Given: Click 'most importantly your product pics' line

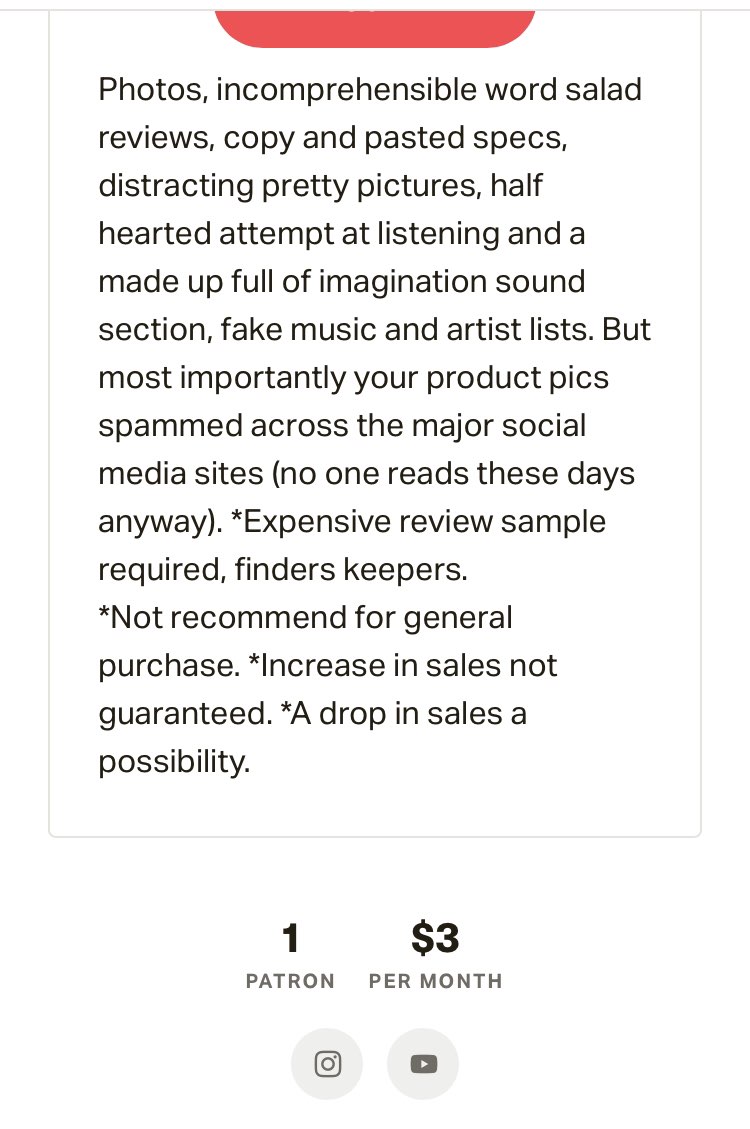Looking at the screenshot, I should [x=353, y=379].
